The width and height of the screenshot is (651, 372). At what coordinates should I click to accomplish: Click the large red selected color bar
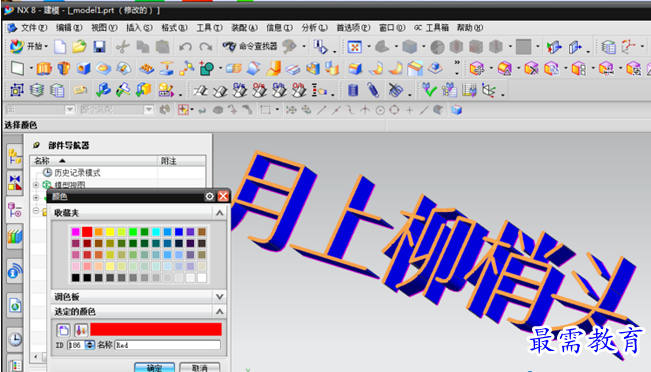[156, 330]
